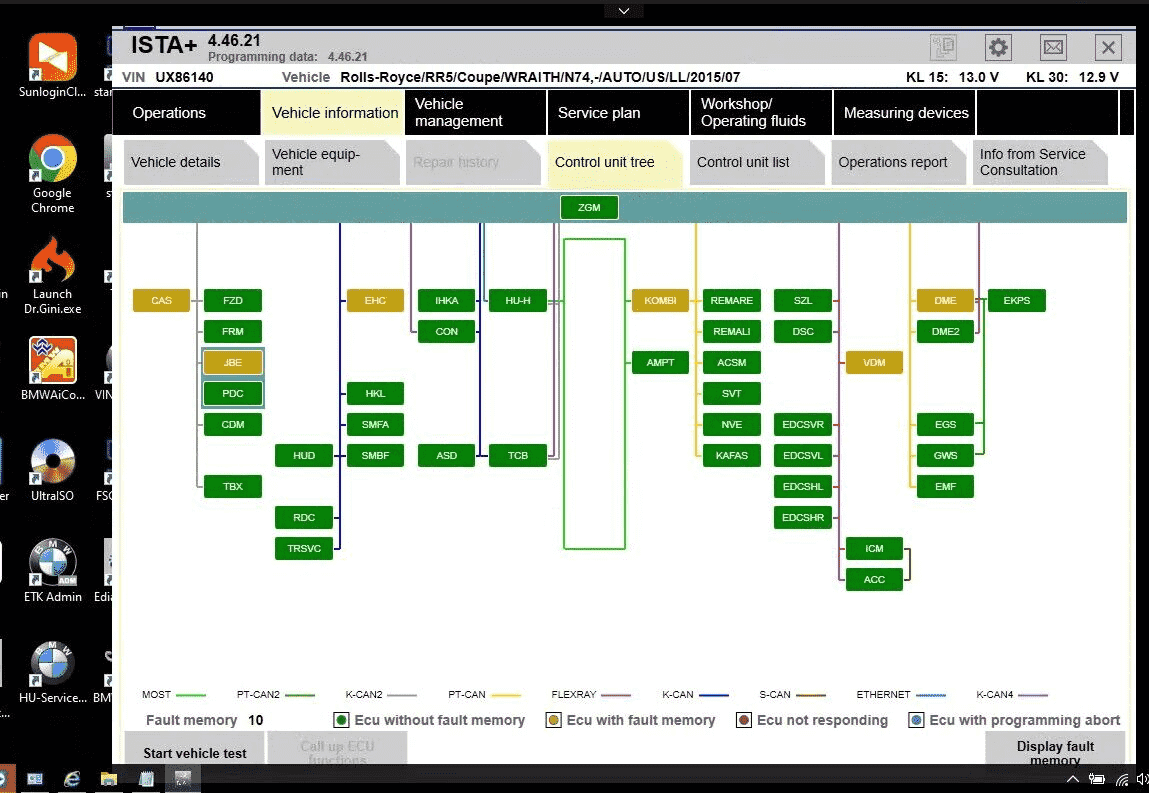The width and height of the screenshot is (1149, 793).
Task: Select the DSC control unit
Action: 803,331
